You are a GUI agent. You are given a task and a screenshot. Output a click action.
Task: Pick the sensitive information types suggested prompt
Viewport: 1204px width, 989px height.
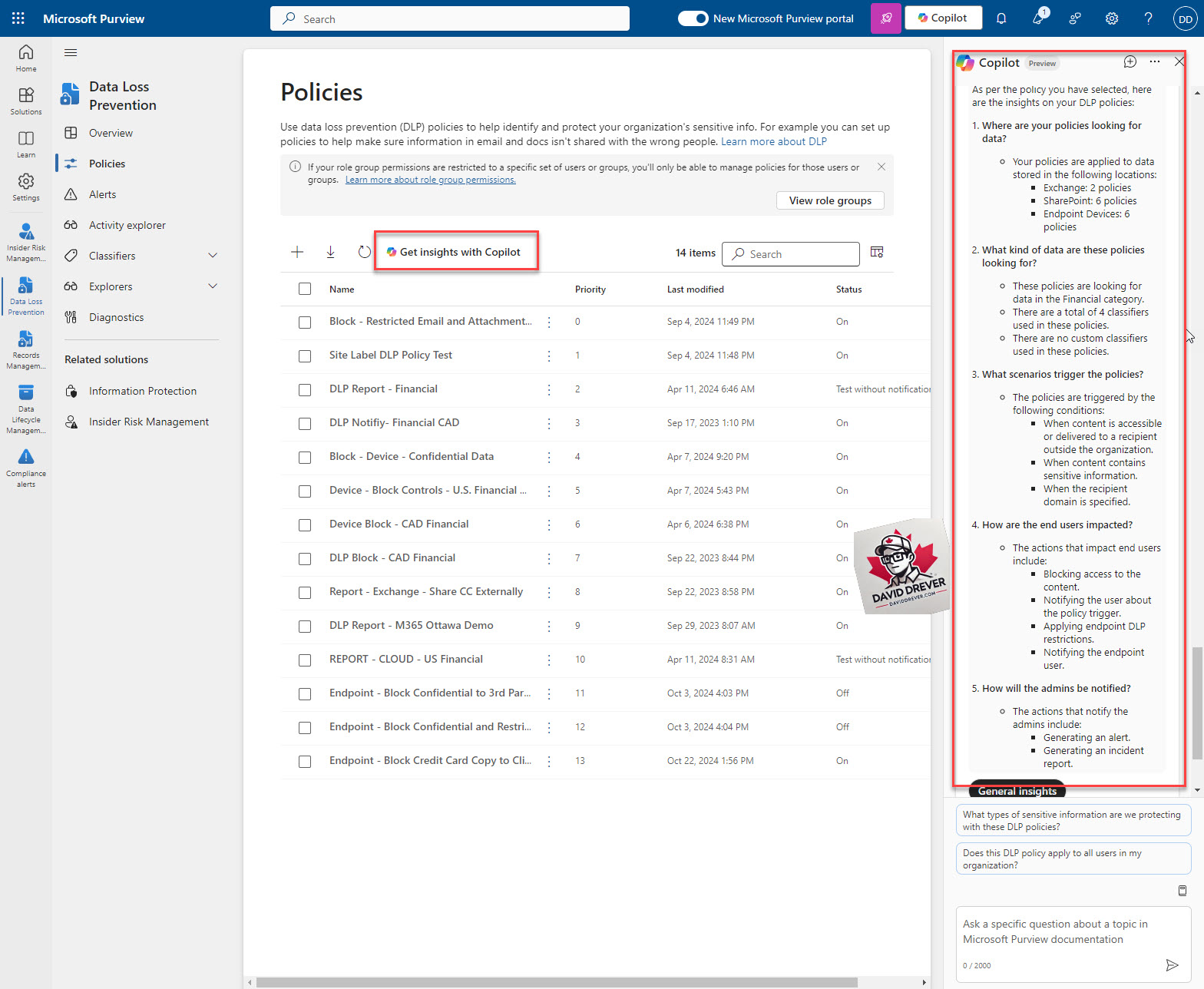pos(1073,820)
